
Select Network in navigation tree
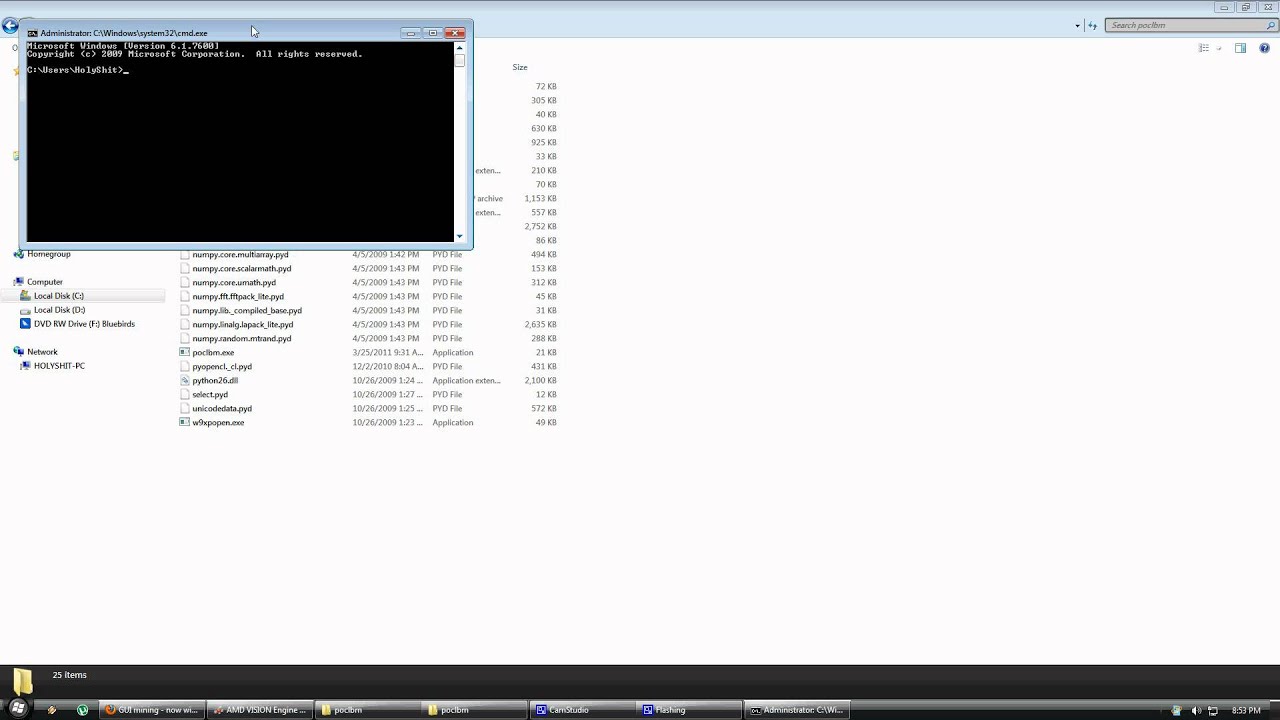[42, 352]
